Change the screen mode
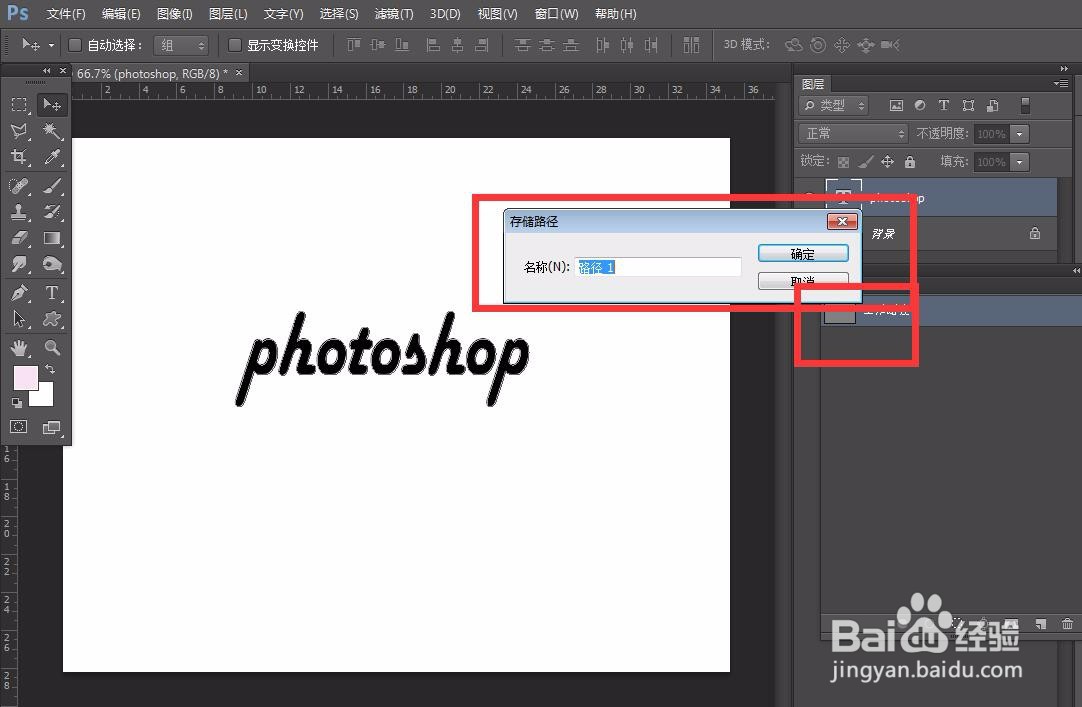 [52, 428]
